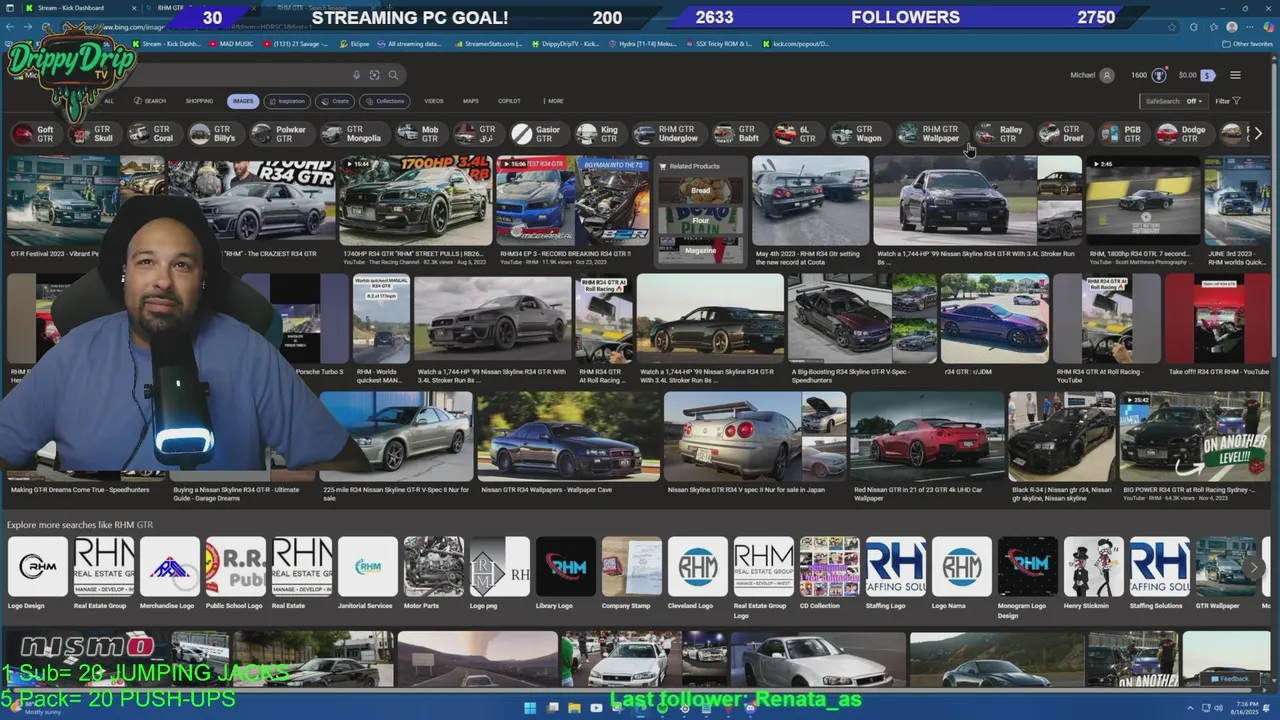Open visual search camera icon
Image resolution: width=1280 pixels, height=720 pixels.
(375, 75)
